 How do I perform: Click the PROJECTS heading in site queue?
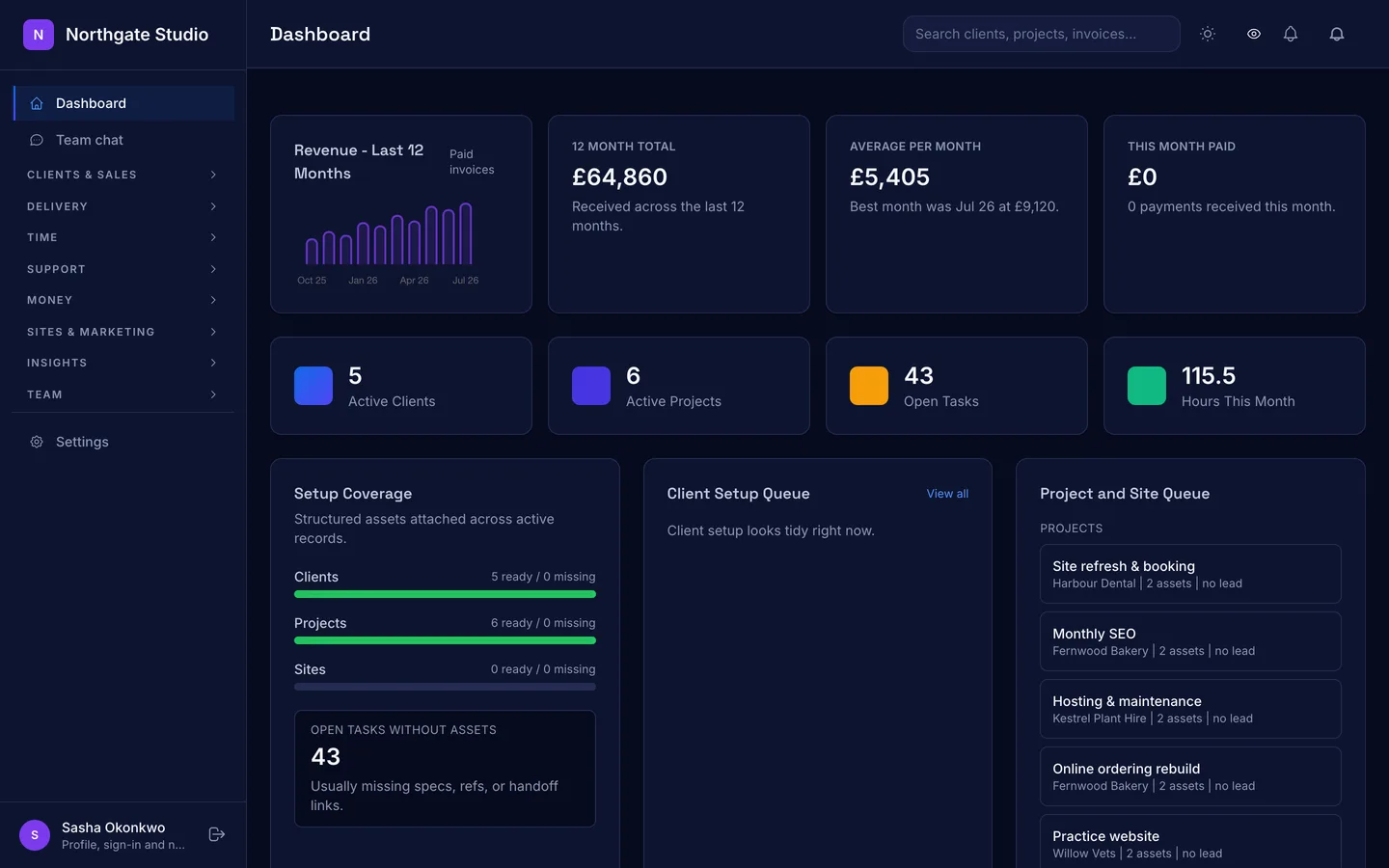pos(1071,529)
